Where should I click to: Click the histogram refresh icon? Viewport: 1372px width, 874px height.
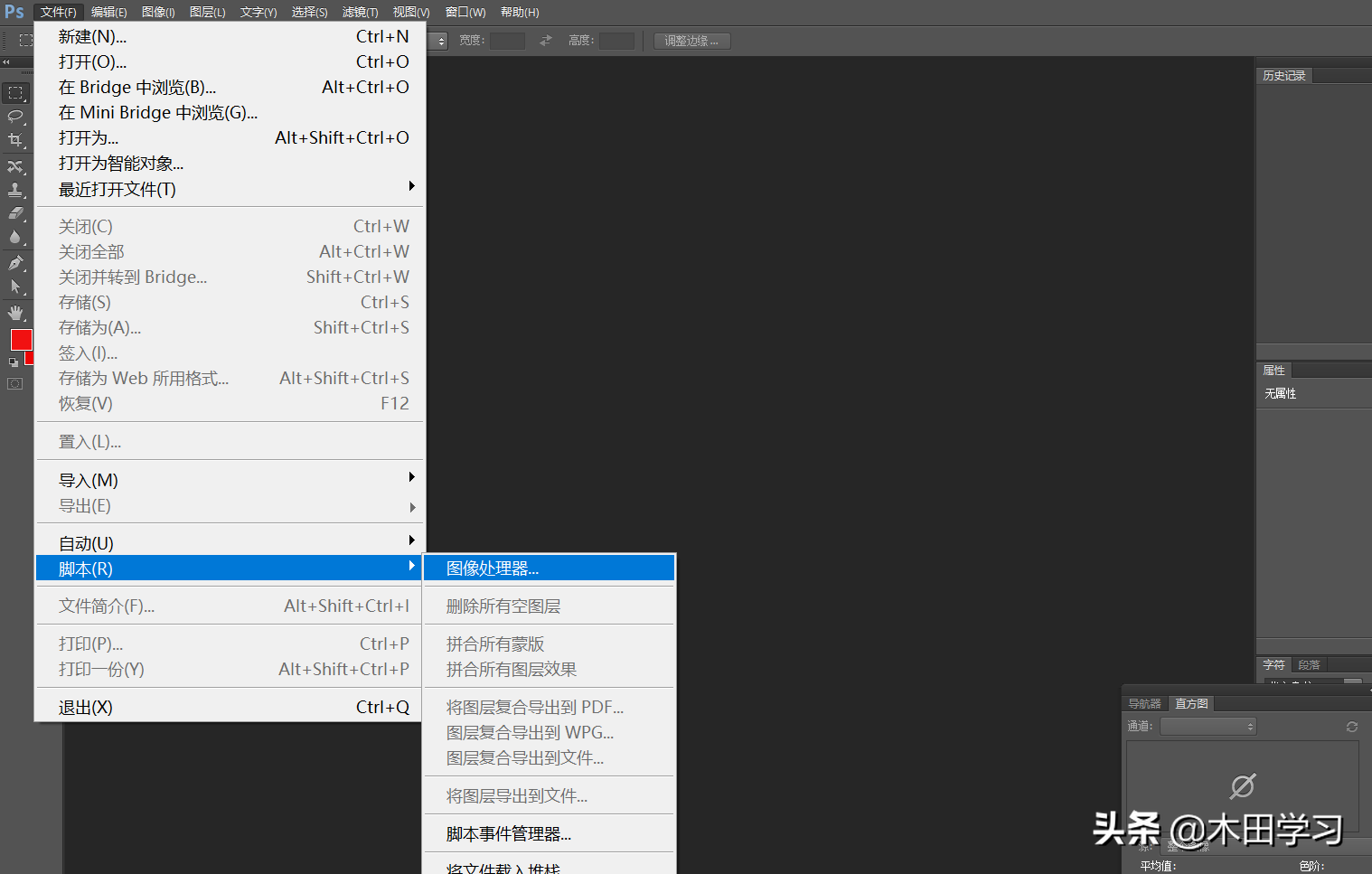pyautogui.click(x=1352, y=727)
